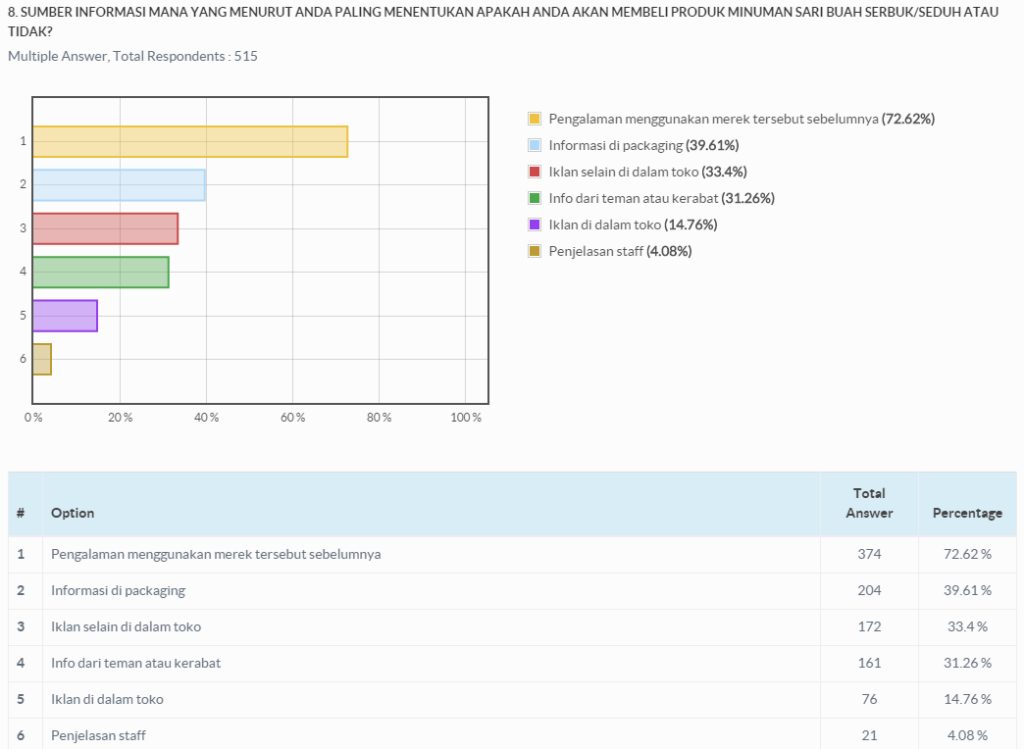Select the red bar for option 3

pos(105,229)
